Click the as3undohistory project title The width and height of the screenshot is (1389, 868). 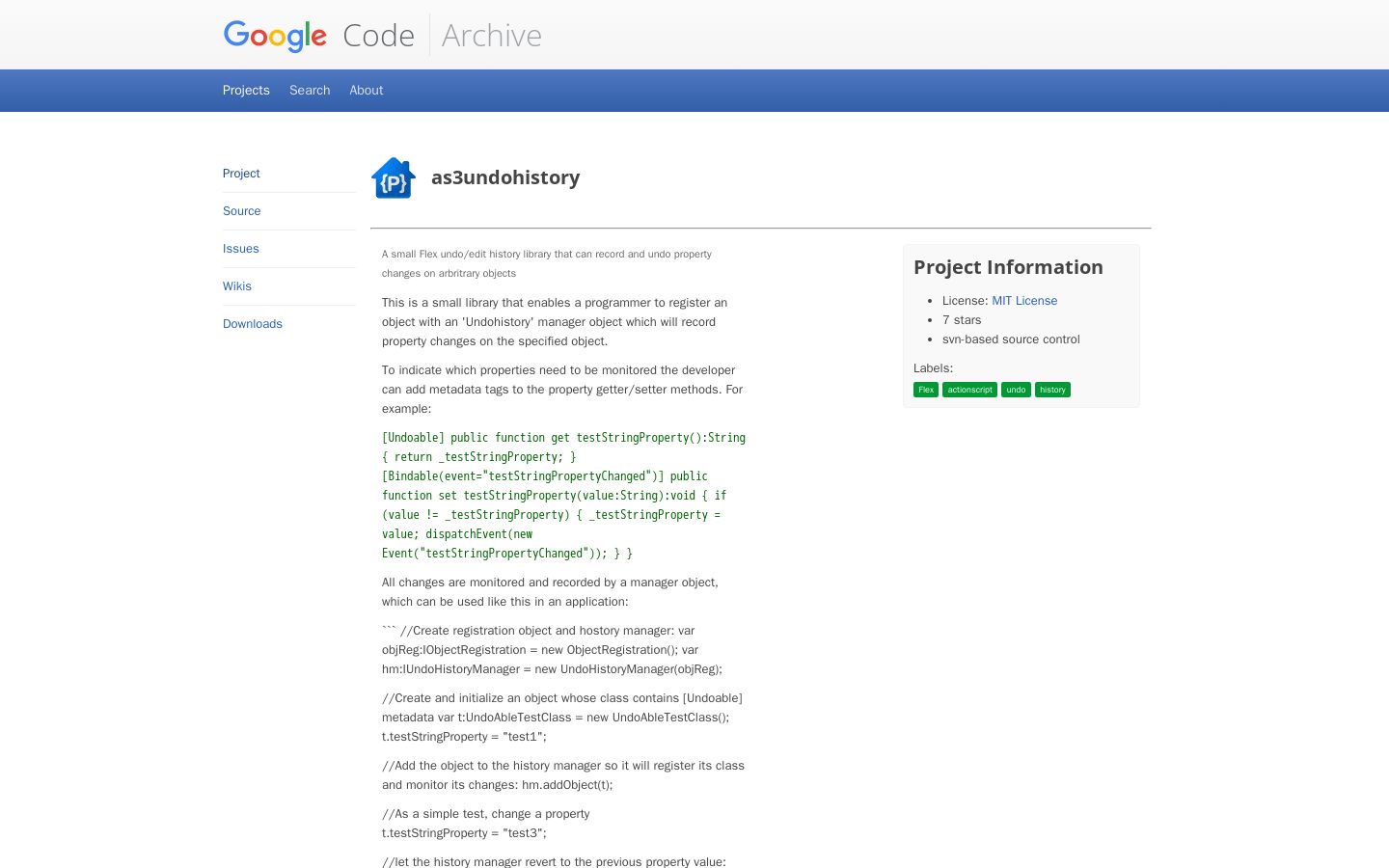[x=505, y=177]
